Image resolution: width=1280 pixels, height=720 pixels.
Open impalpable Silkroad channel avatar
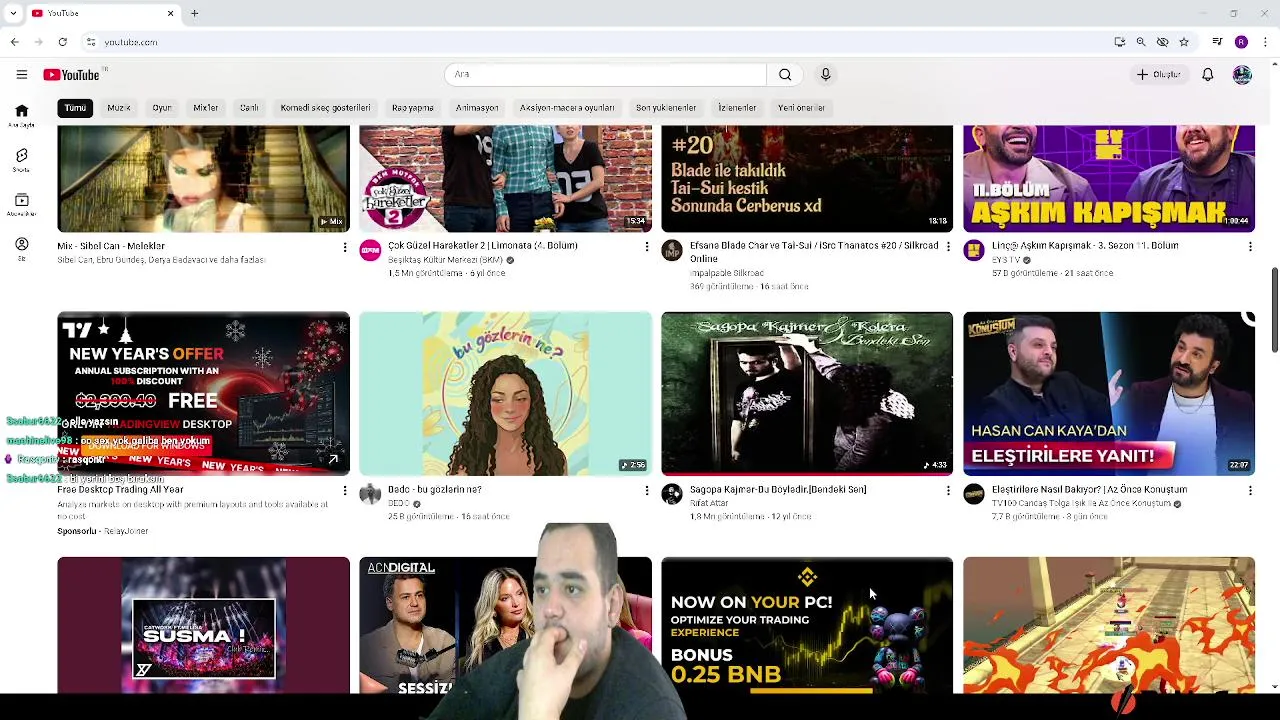click(x=672, y=250)
